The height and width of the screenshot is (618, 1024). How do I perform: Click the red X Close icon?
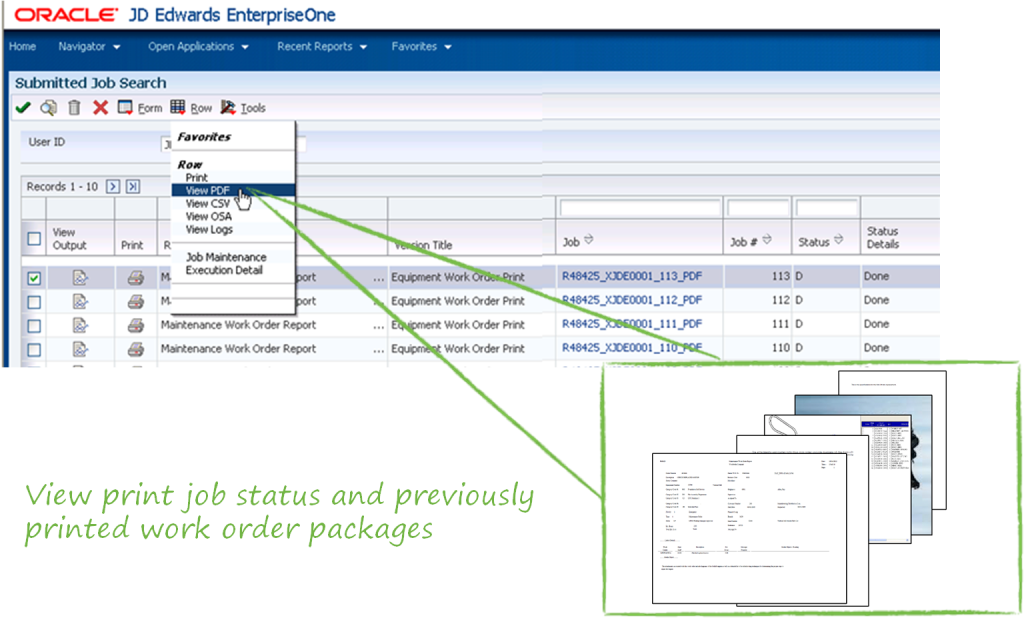point(100,107)
